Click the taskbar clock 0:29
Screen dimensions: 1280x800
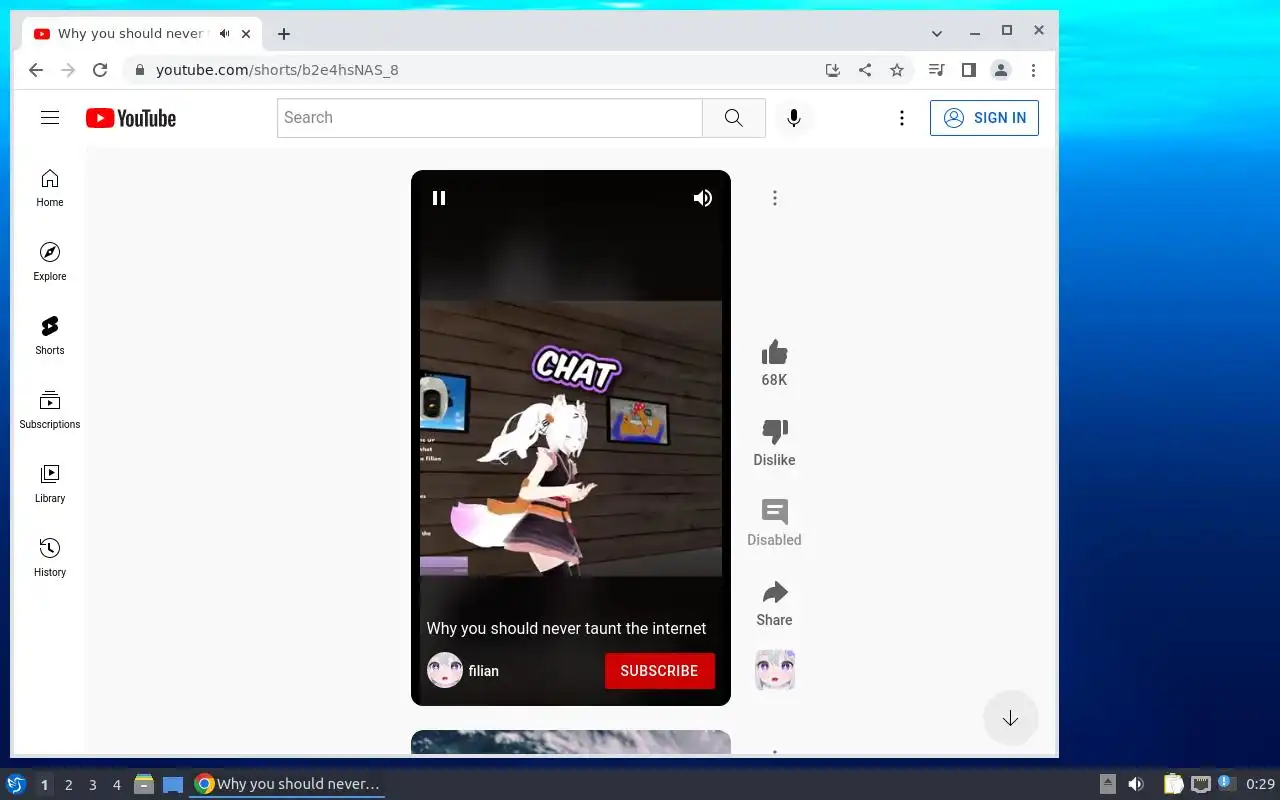pyautogui.click(x=1260, y=784)
